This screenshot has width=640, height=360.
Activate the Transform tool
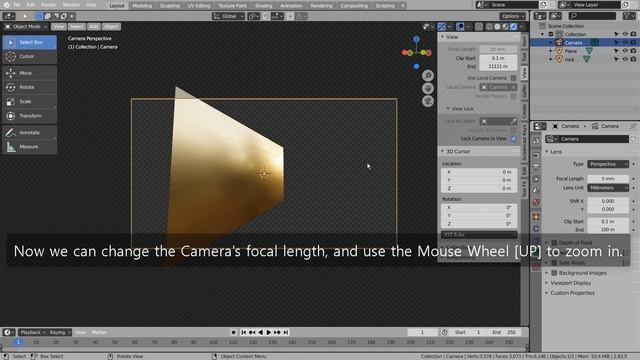pyautogui.click(x=29, y=116)
